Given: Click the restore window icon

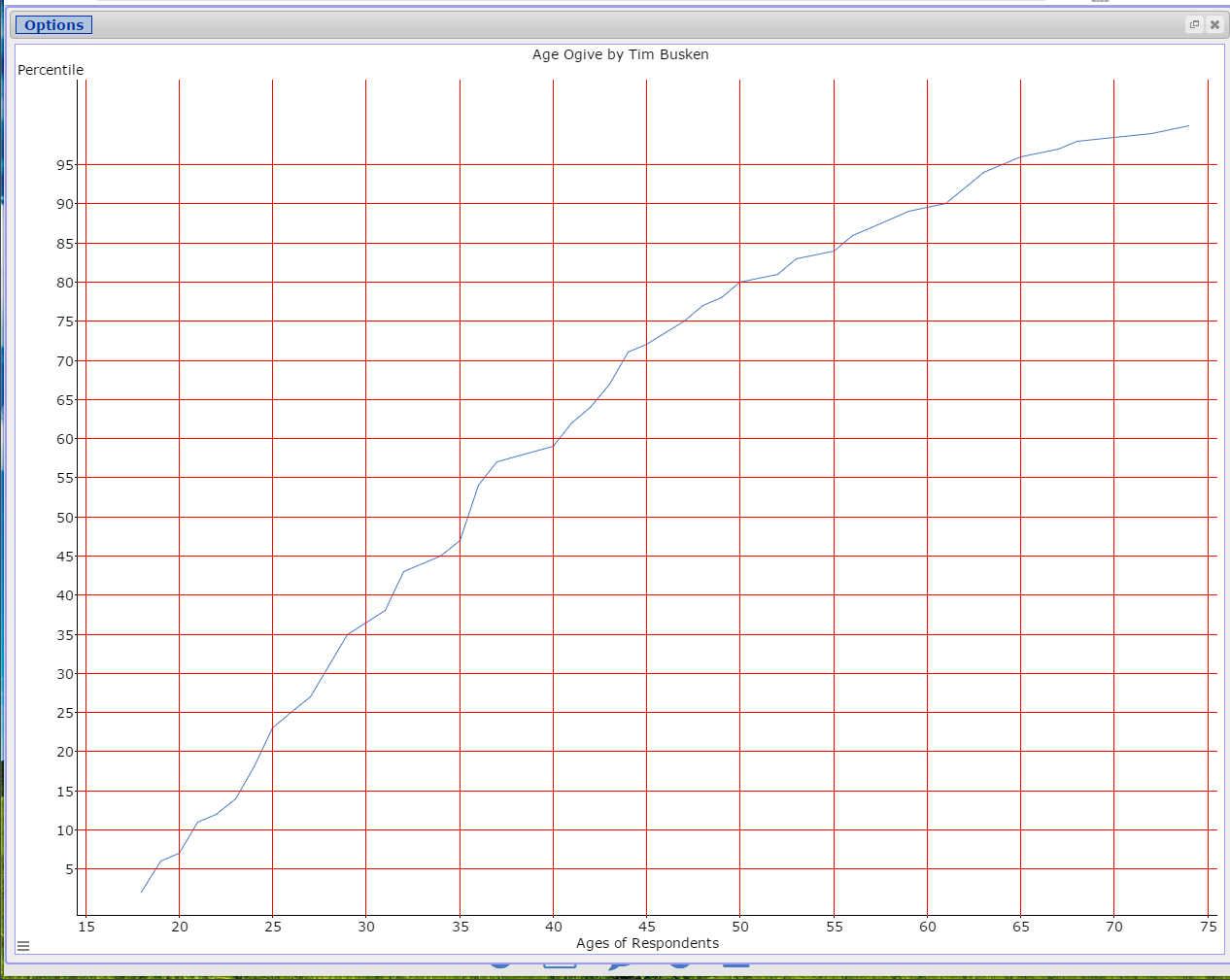Looking at the screenshot, I should point(1194,24).
